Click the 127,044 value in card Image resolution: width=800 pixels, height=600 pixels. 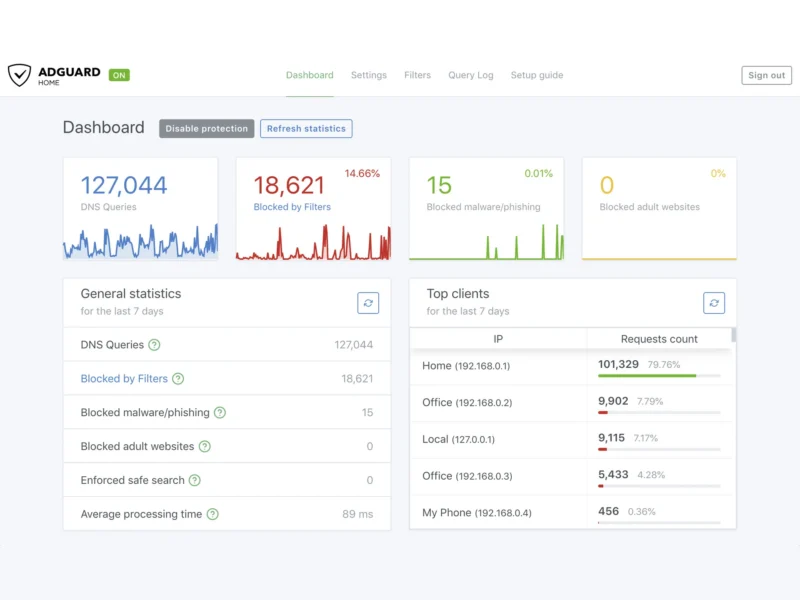coord(123,185)
